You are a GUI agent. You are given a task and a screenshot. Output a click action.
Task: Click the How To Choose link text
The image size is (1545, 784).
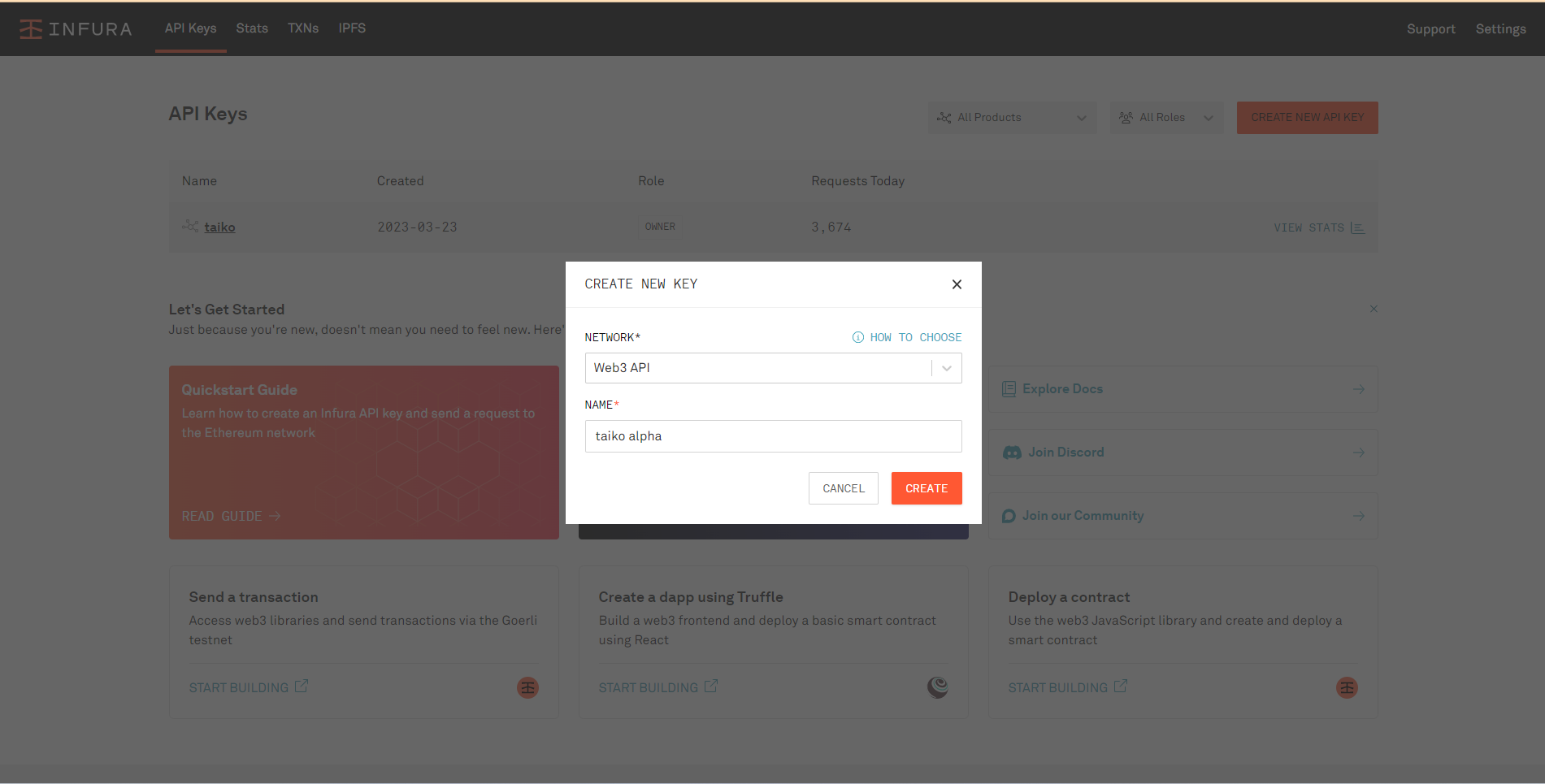click(x=916, y=337)
